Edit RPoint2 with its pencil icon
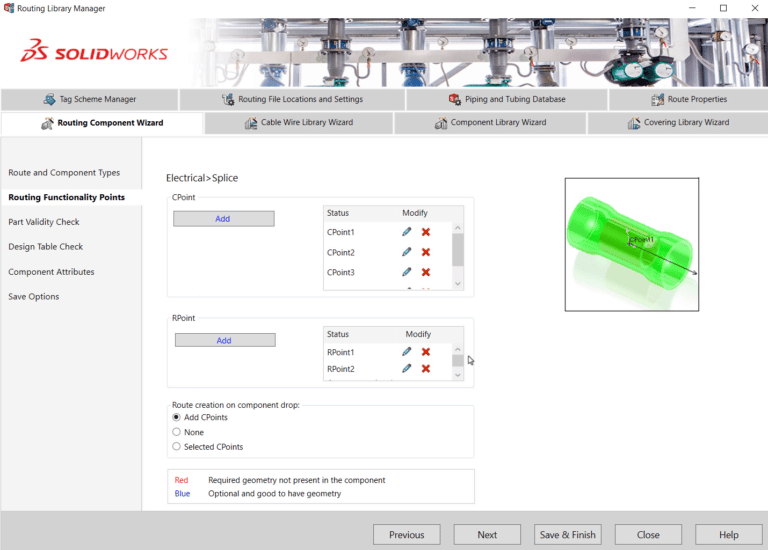The image size is (768, 550). click(407, 368)
